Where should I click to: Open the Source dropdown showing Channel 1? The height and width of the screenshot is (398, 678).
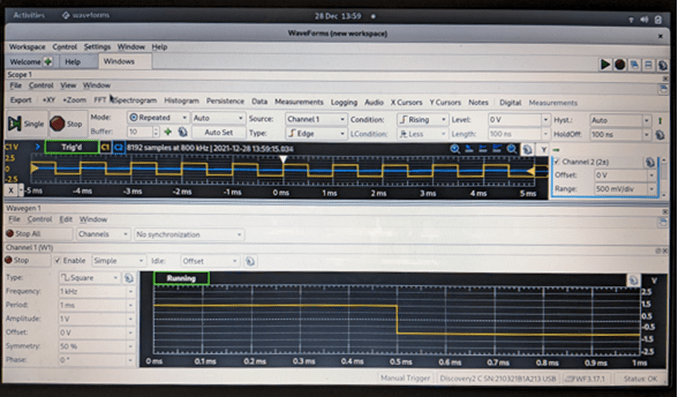[316, 119]
